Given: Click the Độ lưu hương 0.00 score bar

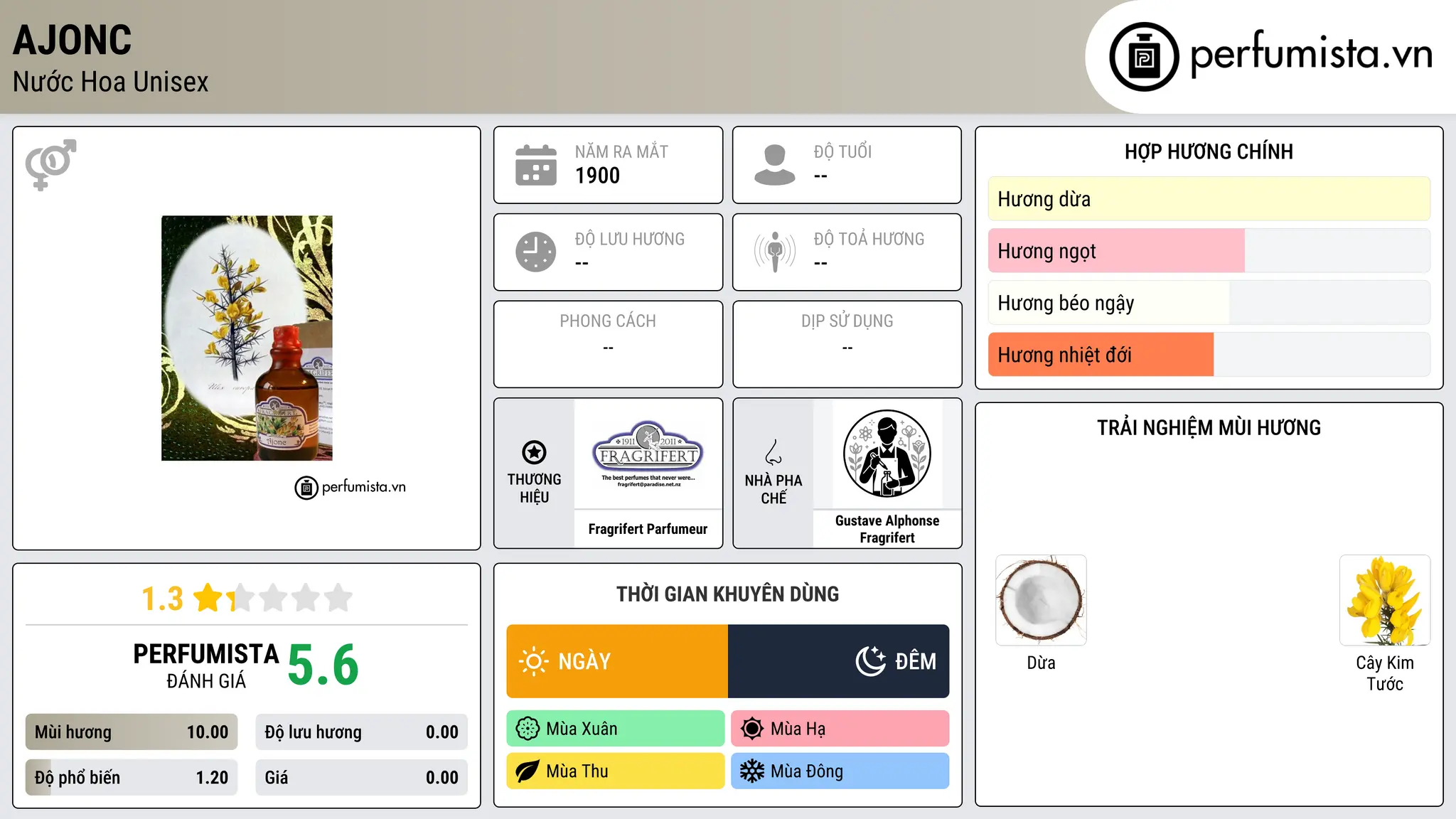Looking at the screenshot, I should coord(362,732).
